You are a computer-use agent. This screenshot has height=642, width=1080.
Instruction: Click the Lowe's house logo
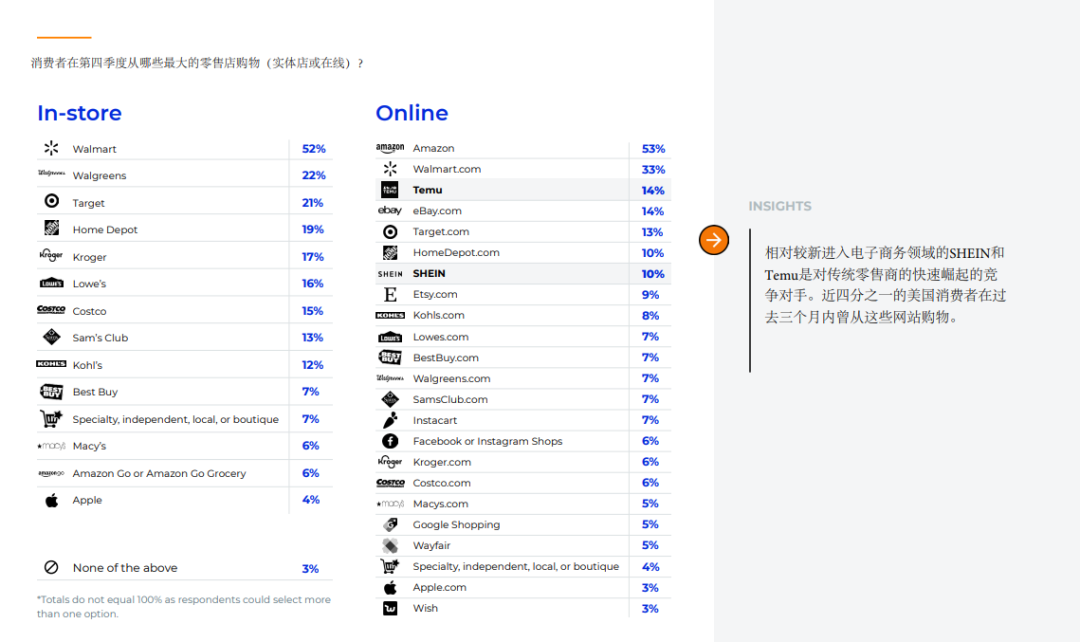[x=51, y=283]
